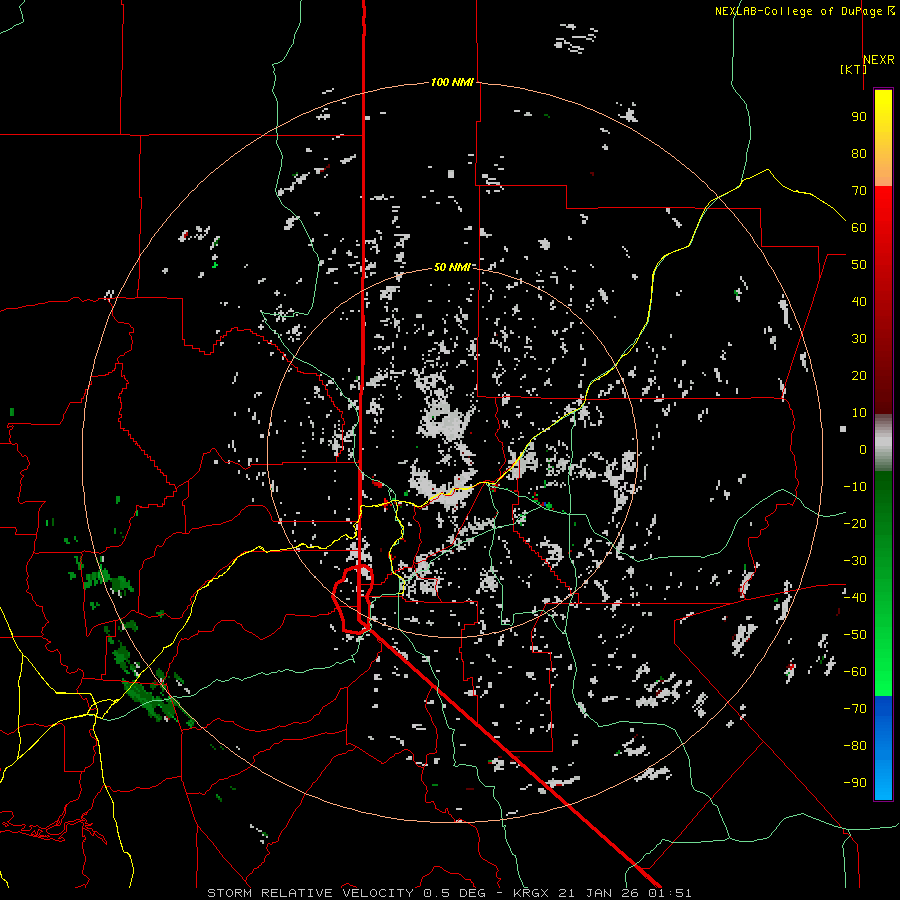Click the thick red outlined polygon on the map
The image size is (900, 900).
[x=354, y=599]
